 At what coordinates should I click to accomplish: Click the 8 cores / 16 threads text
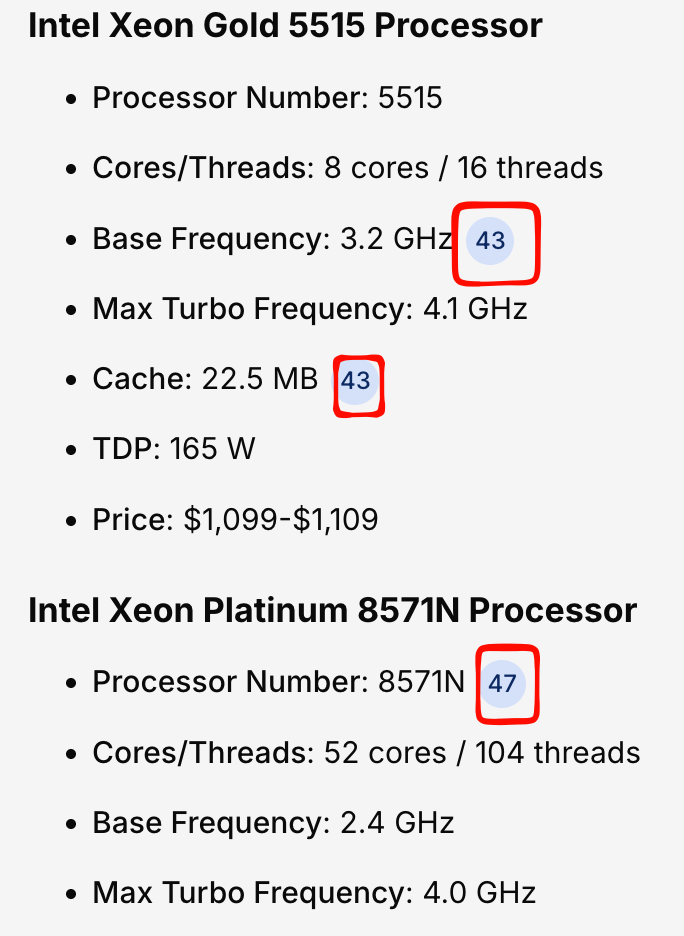(464, 168)
